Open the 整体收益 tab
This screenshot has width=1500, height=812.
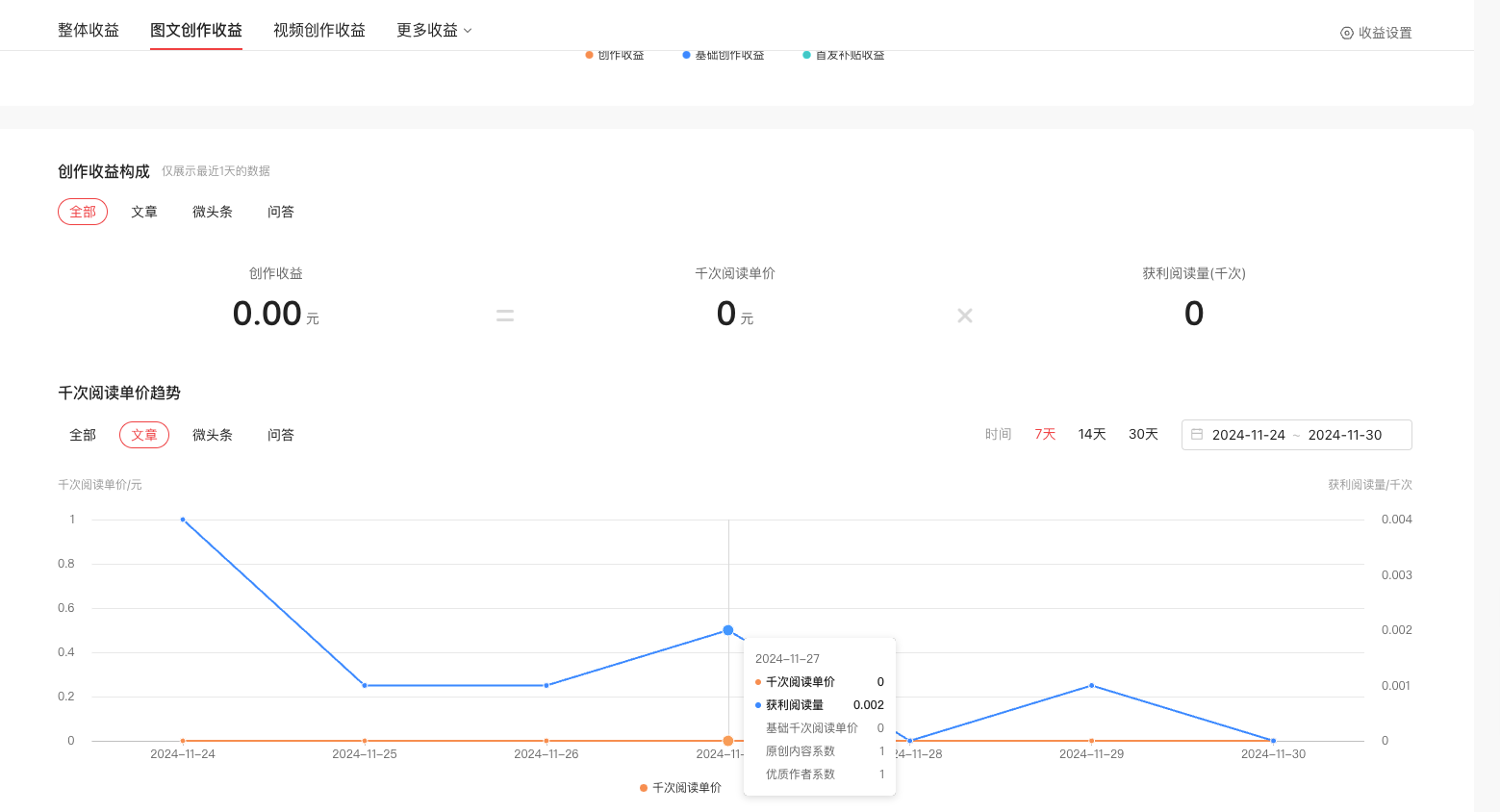click(x=89, y=30)
